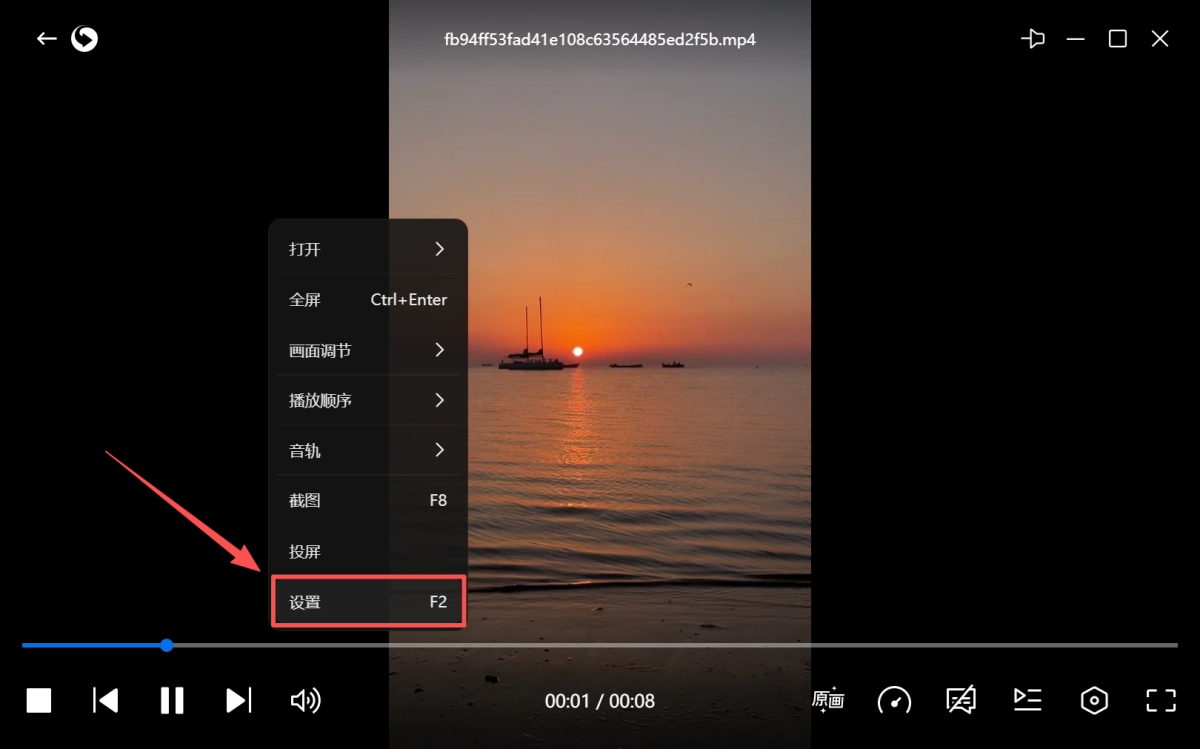
Task: Click the player logo icon
Action: pyautogui.click(x=85, y=39)
